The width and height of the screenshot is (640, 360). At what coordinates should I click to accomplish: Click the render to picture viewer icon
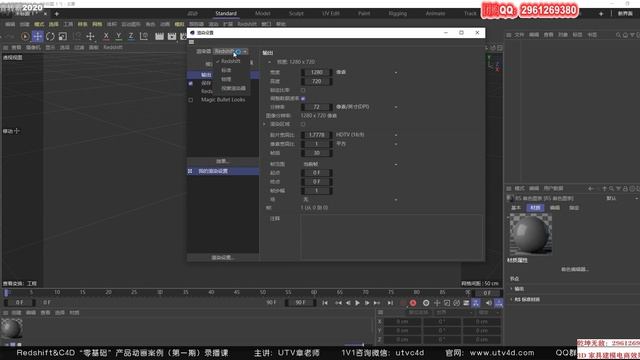click(172, 36)
